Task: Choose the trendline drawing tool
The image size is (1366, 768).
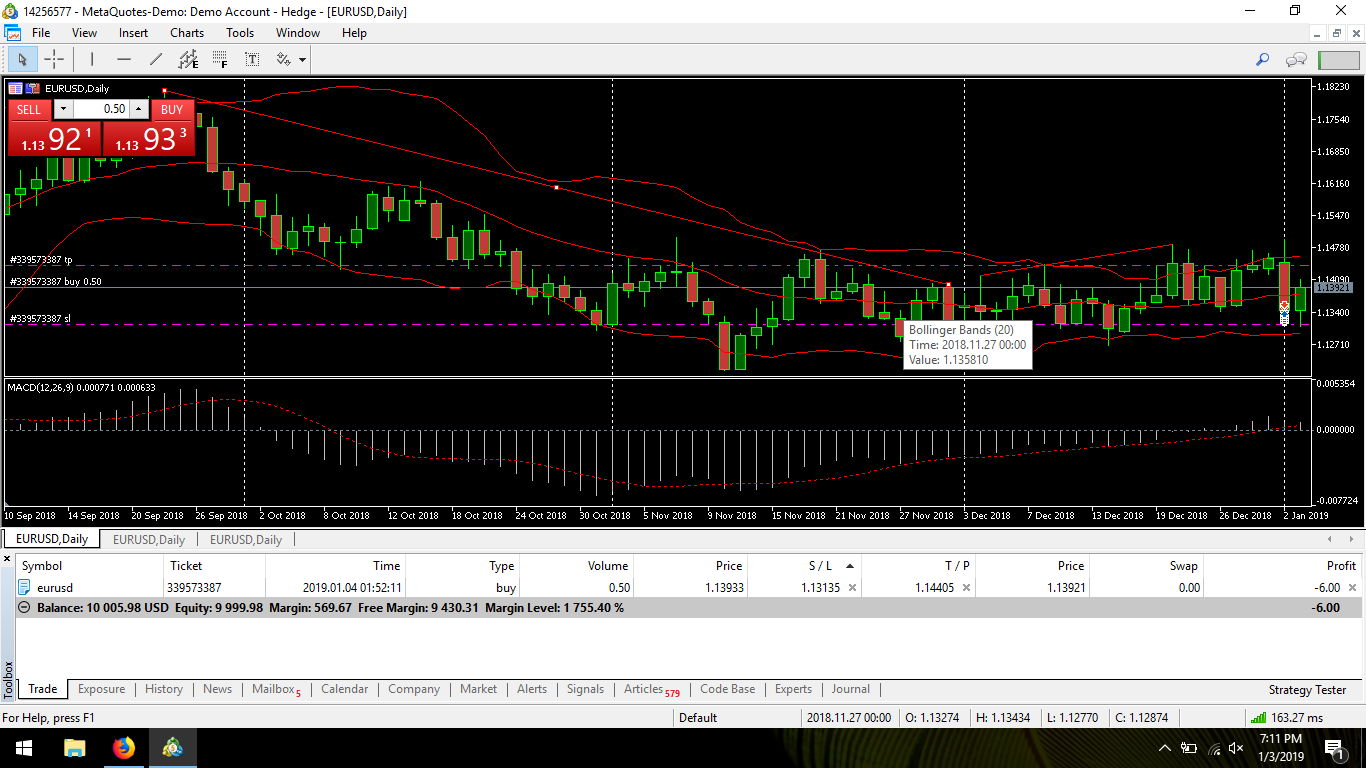Action: pos(156,59)
